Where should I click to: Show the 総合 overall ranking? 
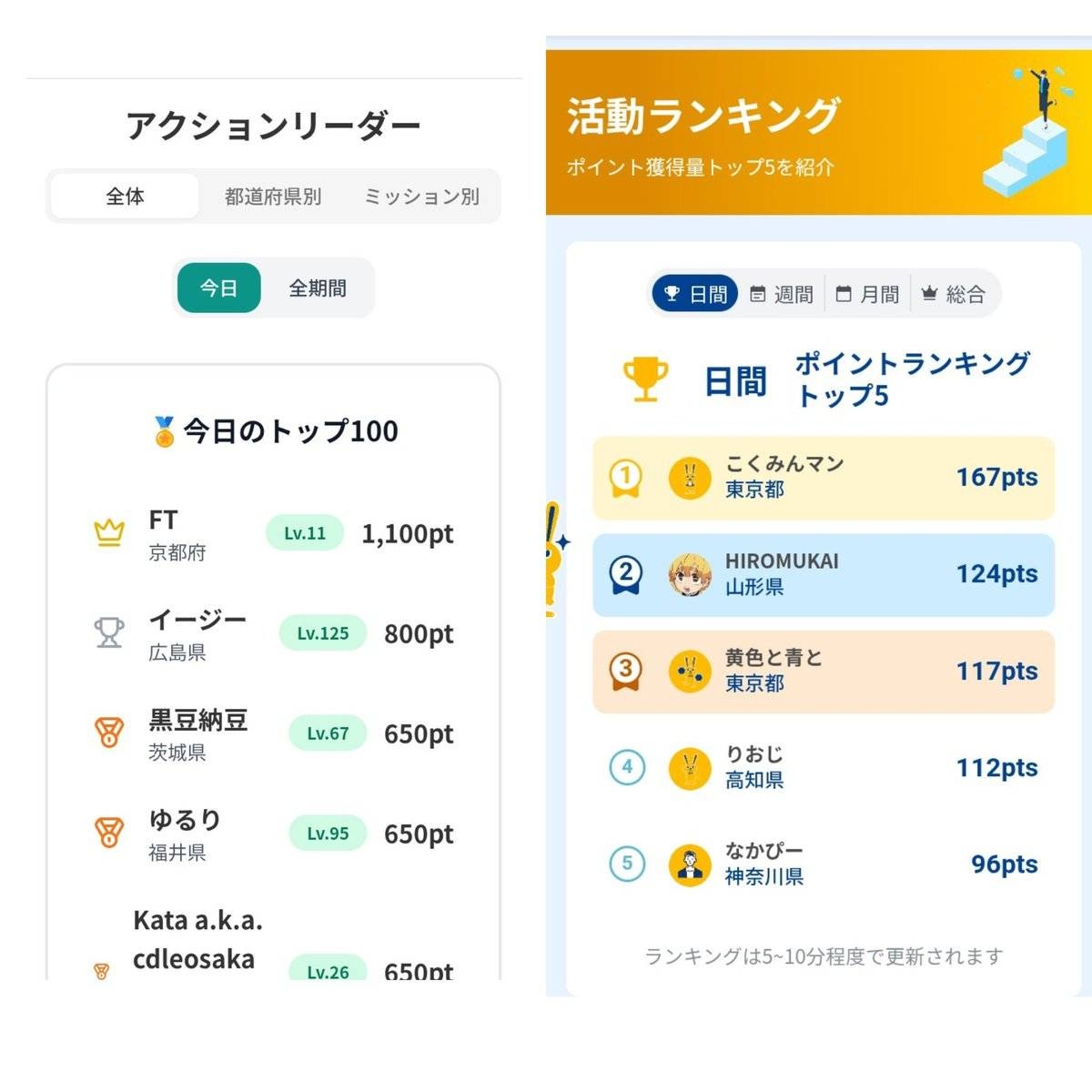(954, 294)
